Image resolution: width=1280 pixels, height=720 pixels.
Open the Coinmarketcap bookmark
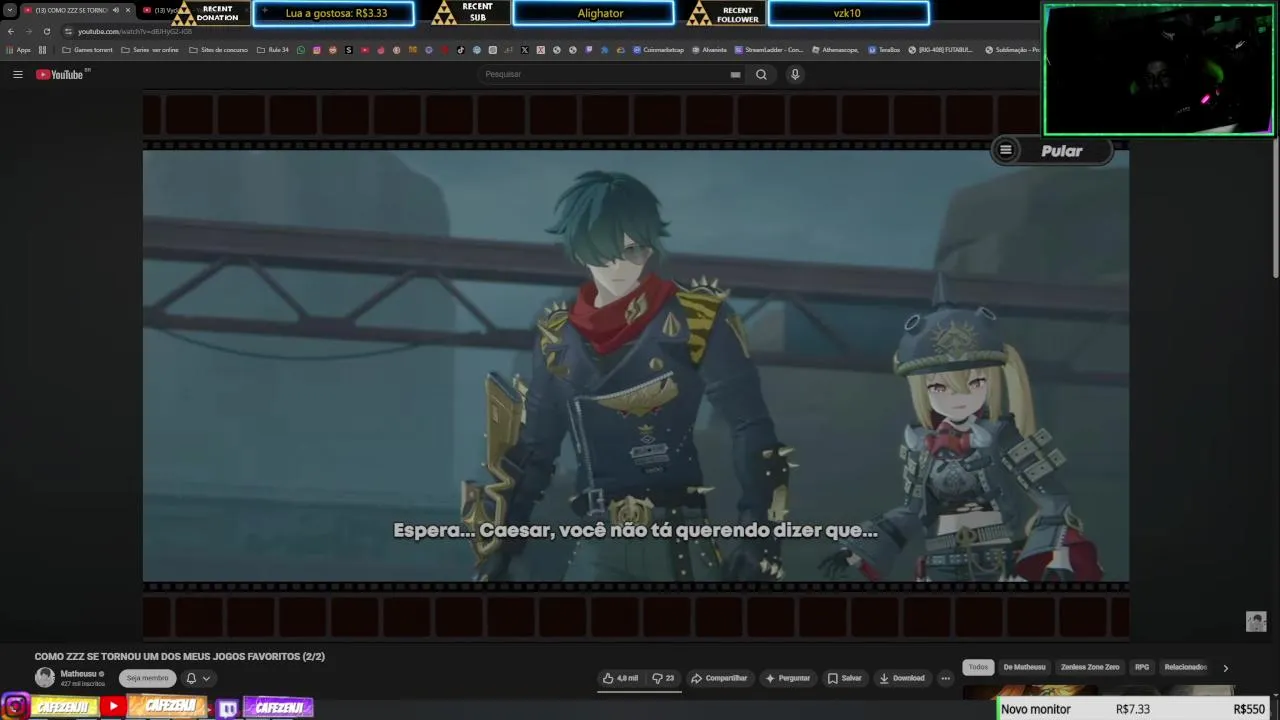(x=659, y=49)
